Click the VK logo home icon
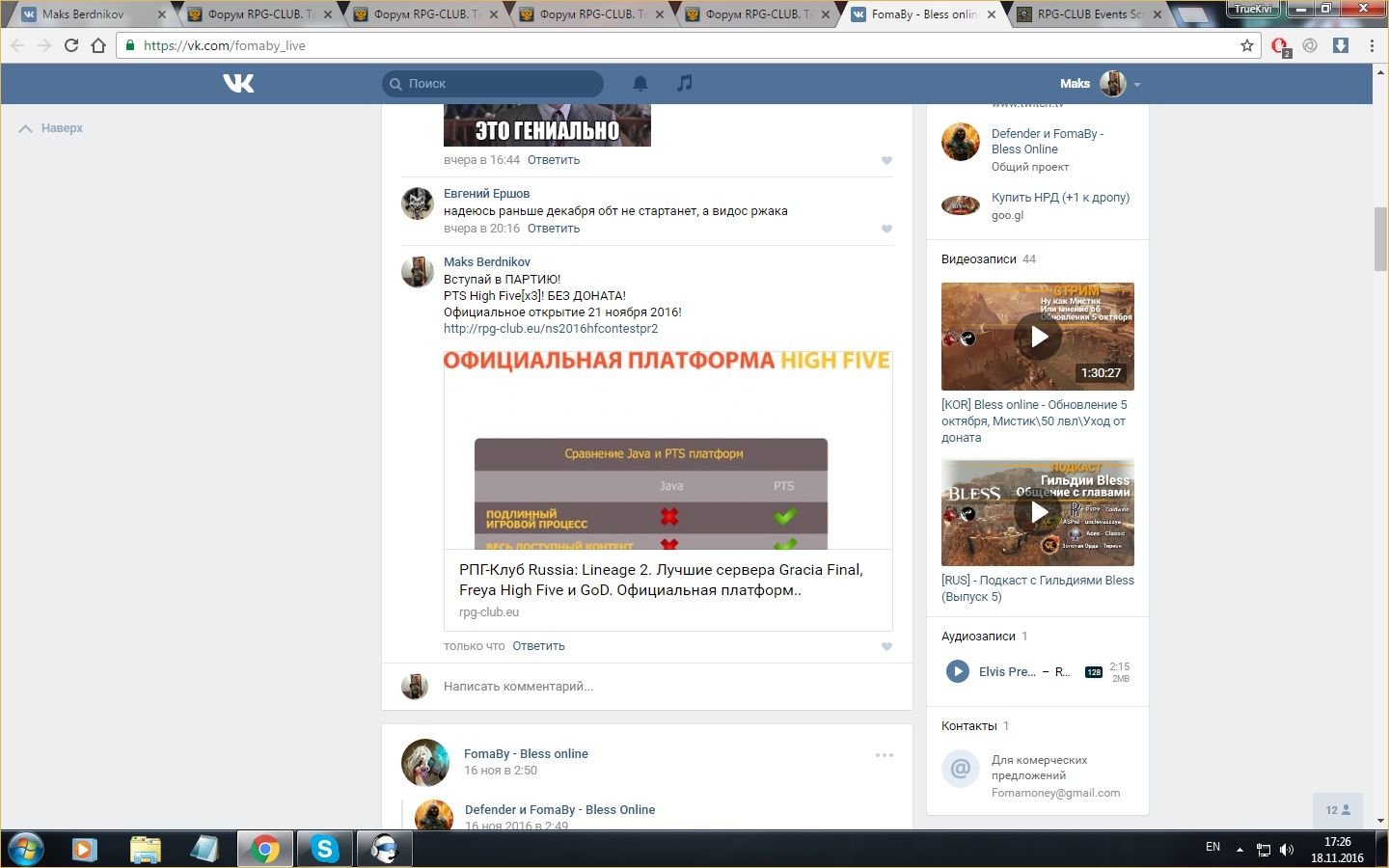 (238, 84)
